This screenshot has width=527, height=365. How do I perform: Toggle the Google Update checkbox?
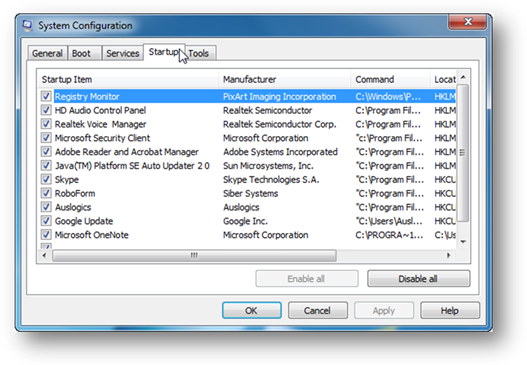[46, 221]
